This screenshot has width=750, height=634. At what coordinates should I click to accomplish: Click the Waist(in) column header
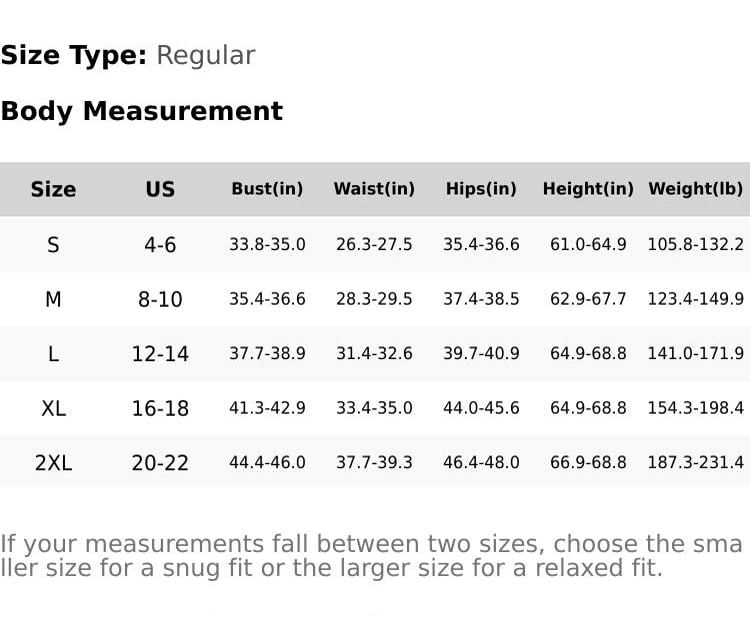pos(374,189)
